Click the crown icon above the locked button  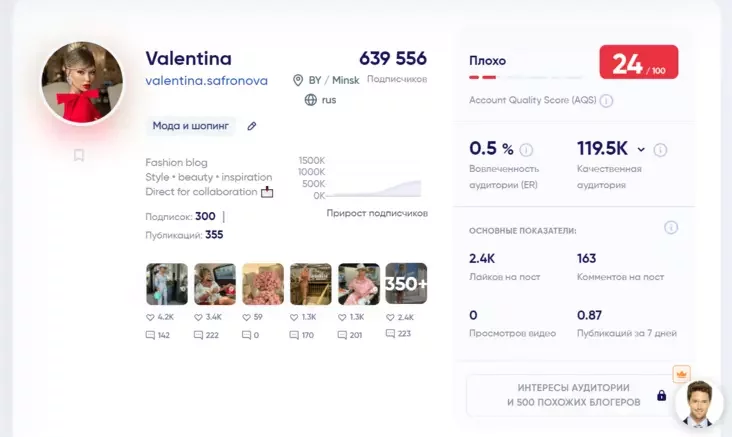pos(682,373)
